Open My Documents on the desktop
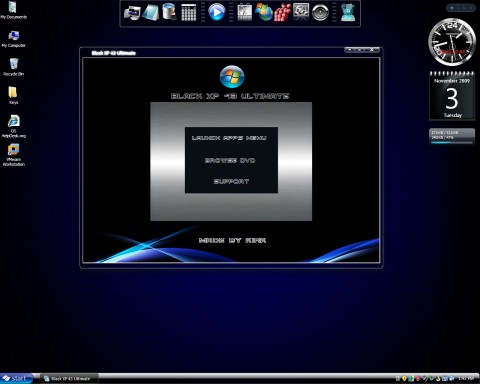Screen dimensions: 480x384 click(13, 10)
